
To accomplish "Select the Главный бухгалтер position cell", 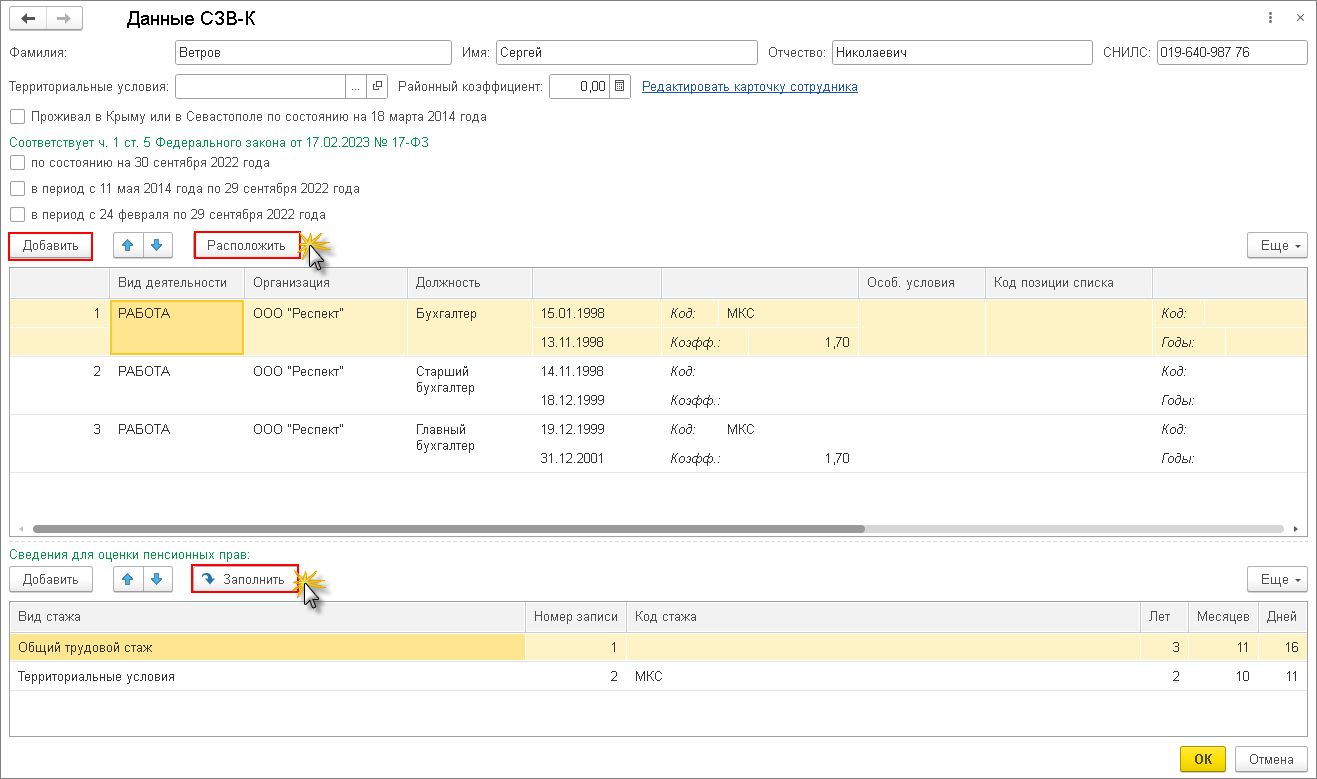I will [x=470, y=443].
